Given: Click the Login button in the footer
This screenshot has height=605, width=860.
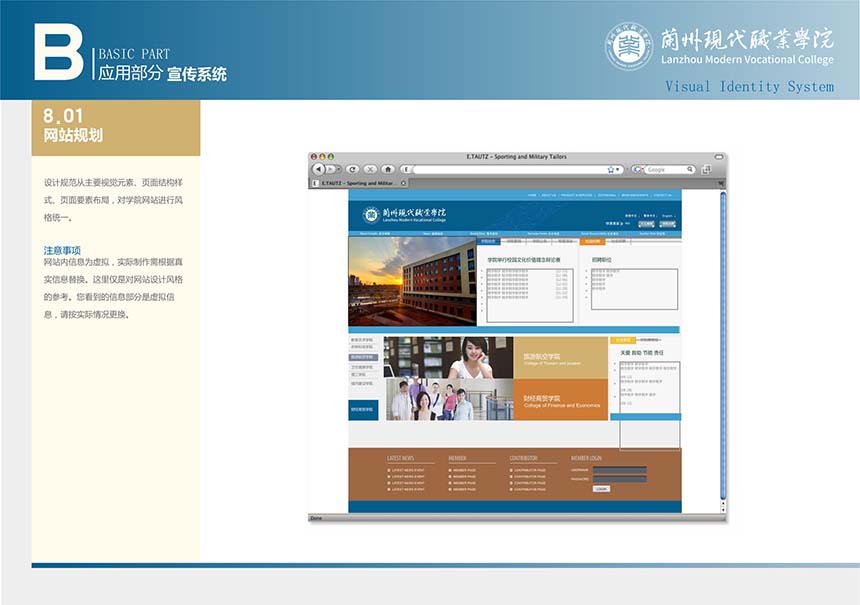Looking at the screenshot, I should pos(601,488).
